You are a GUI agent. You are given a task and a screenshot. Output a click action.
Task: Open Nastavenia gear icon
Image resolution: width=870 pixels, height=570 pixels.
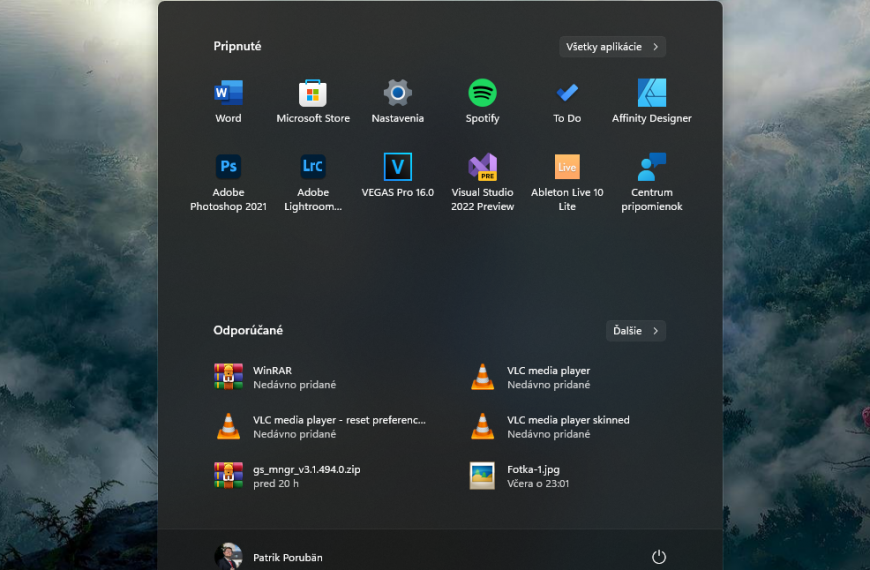[397, 93]
